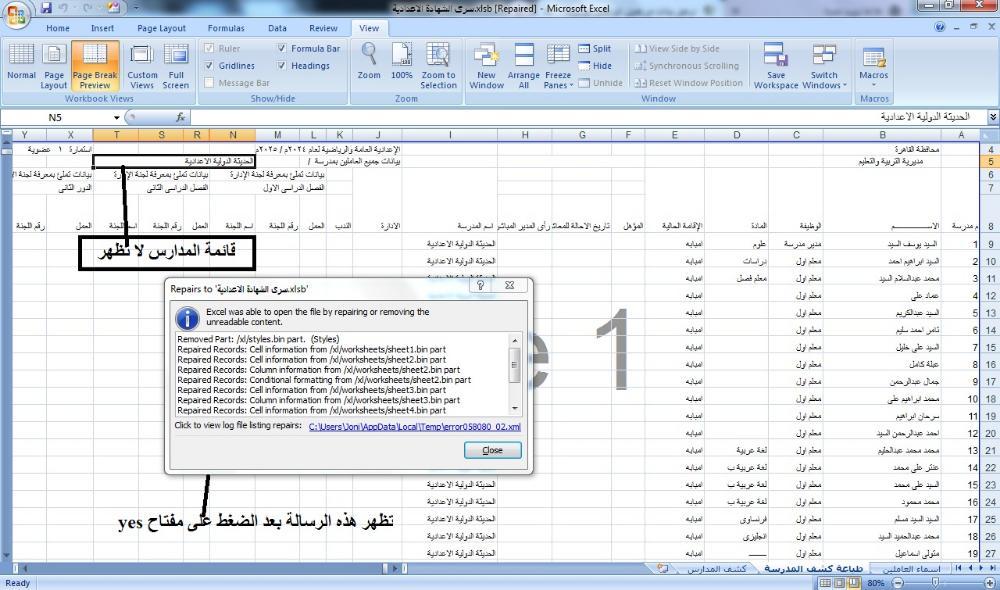
Task: Click the last sheet navigation arrow
Action: pos(992,568)
